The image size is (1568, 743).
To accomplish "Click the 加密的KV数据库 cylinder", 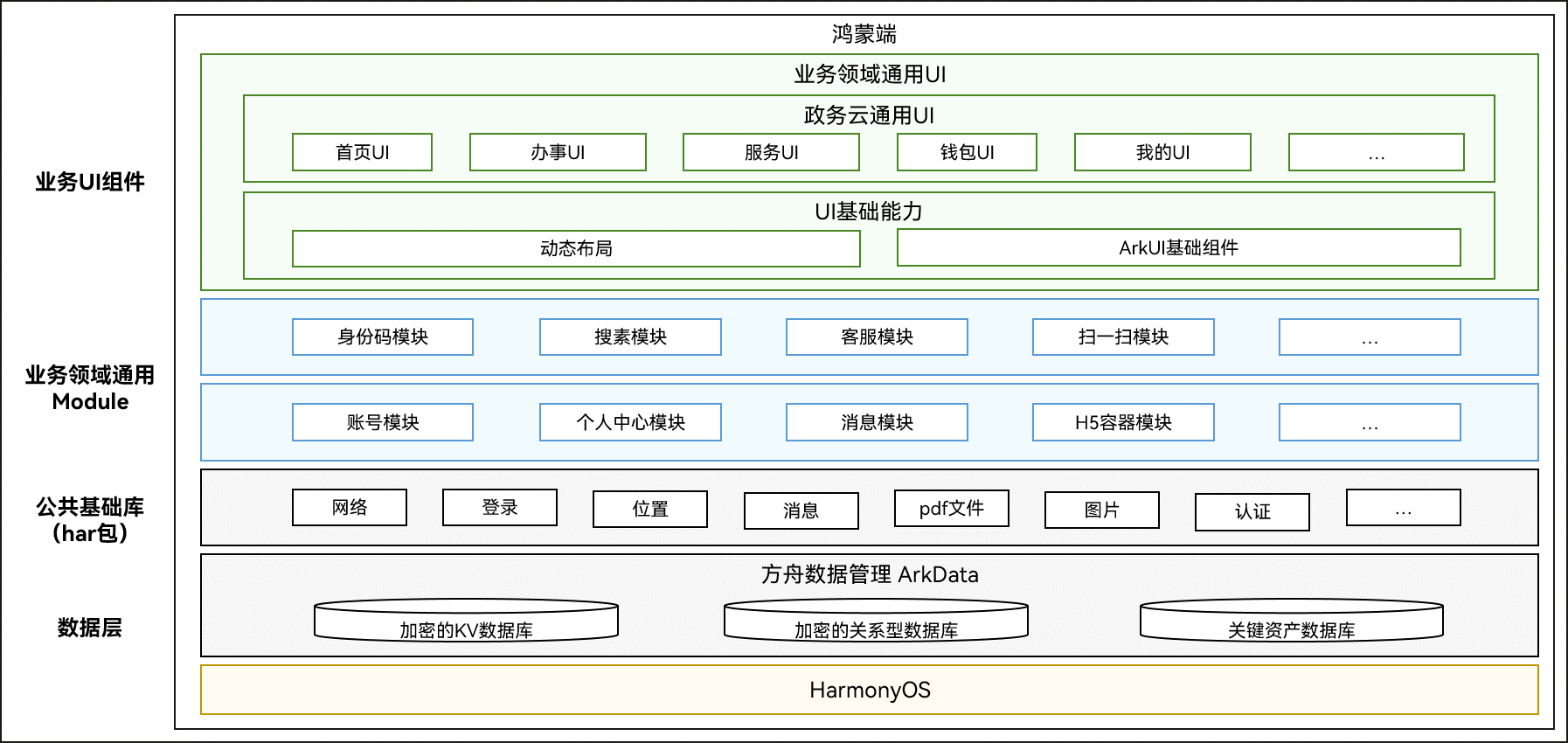I will 466,621.
